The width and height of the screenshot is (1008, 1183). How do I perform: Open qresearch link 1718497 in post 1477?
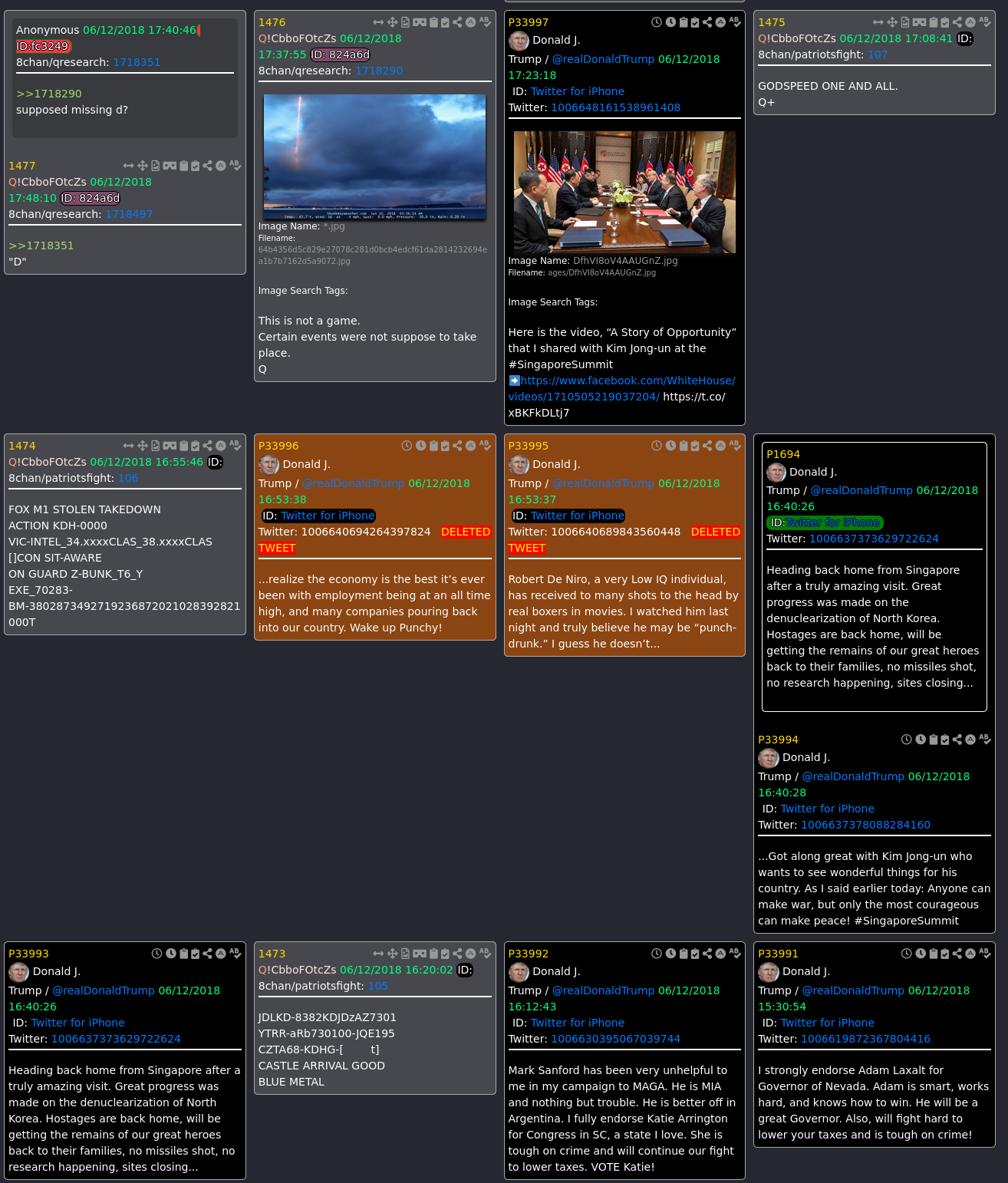(129, 214)
